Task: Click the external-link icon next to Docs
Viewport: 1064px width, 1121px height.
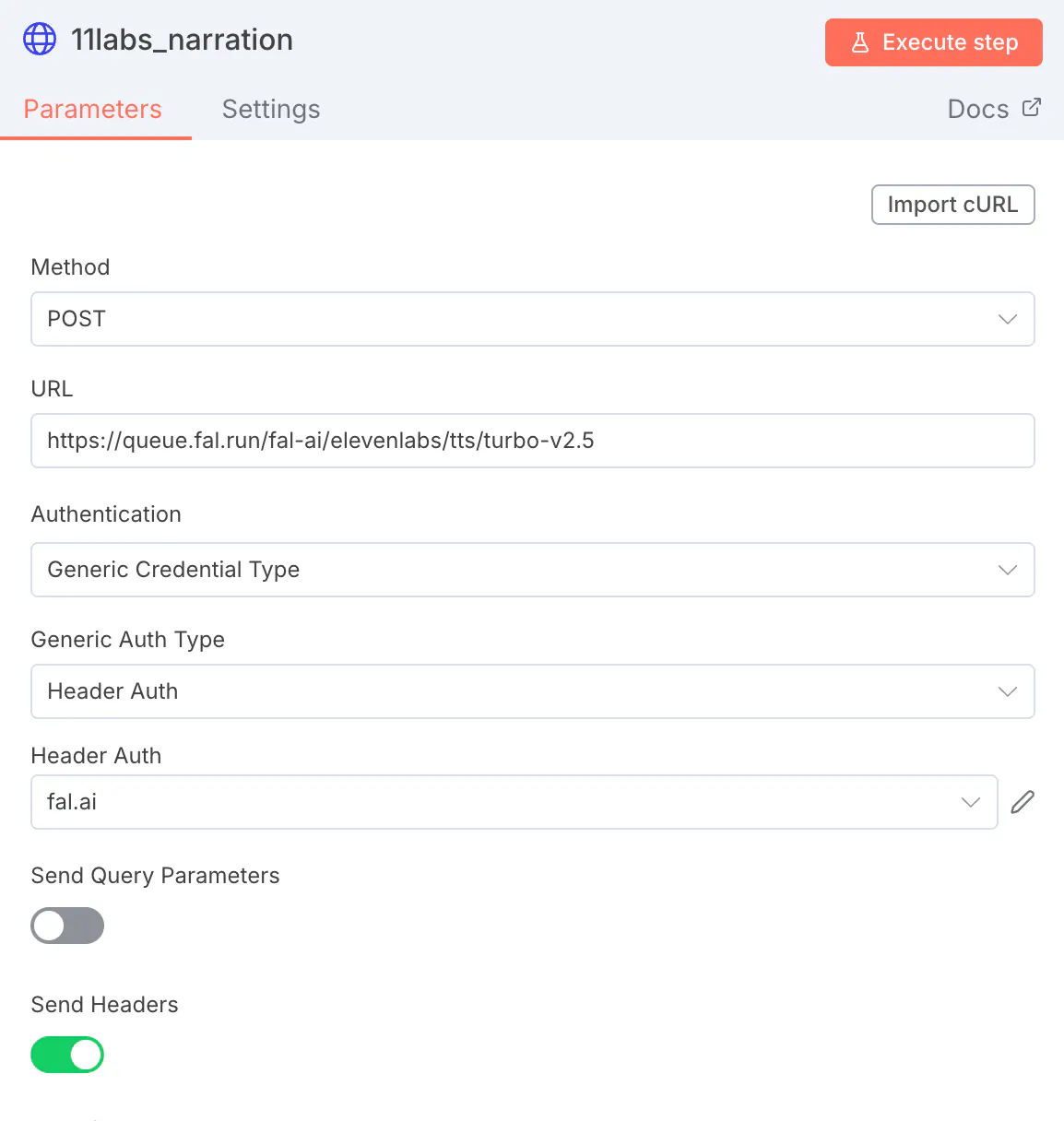Action: click(x=1032, y=108)
